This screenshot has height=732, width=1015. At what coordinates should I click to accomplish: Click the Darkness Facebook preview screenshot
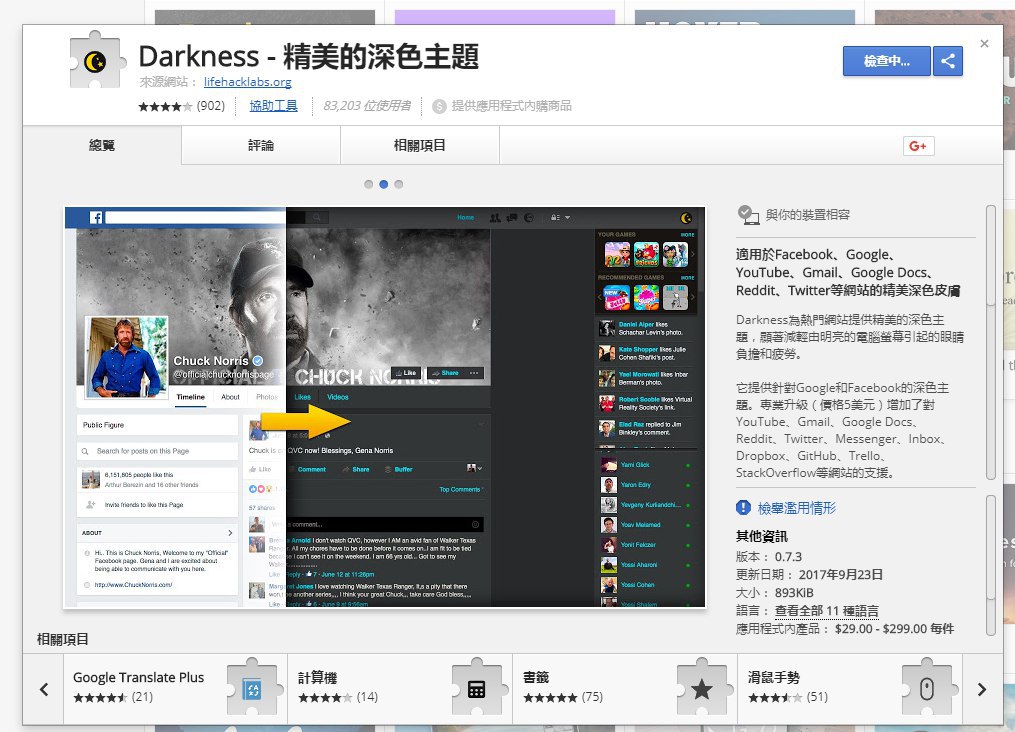coord(385,407)
